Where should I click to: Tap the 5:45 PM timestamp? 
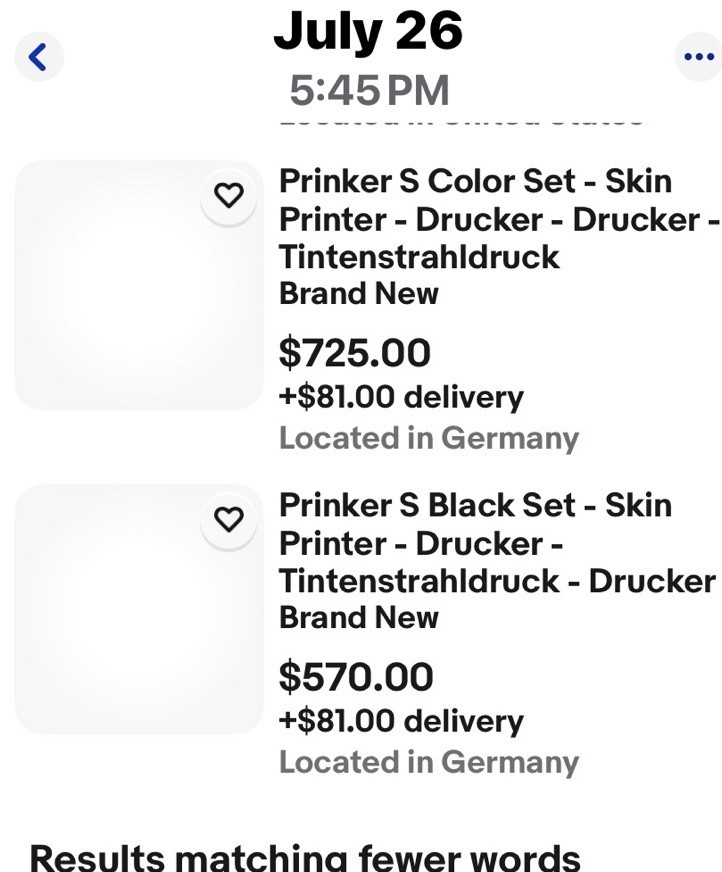tap(369, 91)
